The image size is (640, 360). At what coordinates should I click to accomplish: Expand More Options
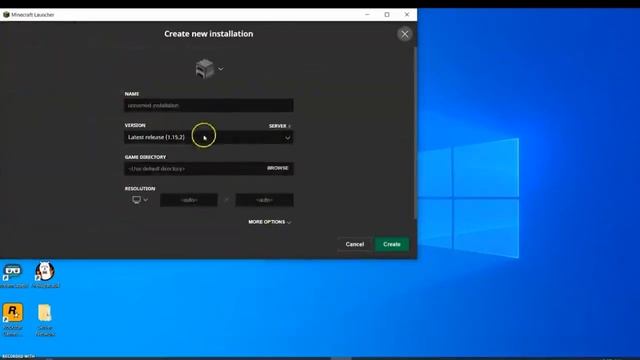(270, 222)
